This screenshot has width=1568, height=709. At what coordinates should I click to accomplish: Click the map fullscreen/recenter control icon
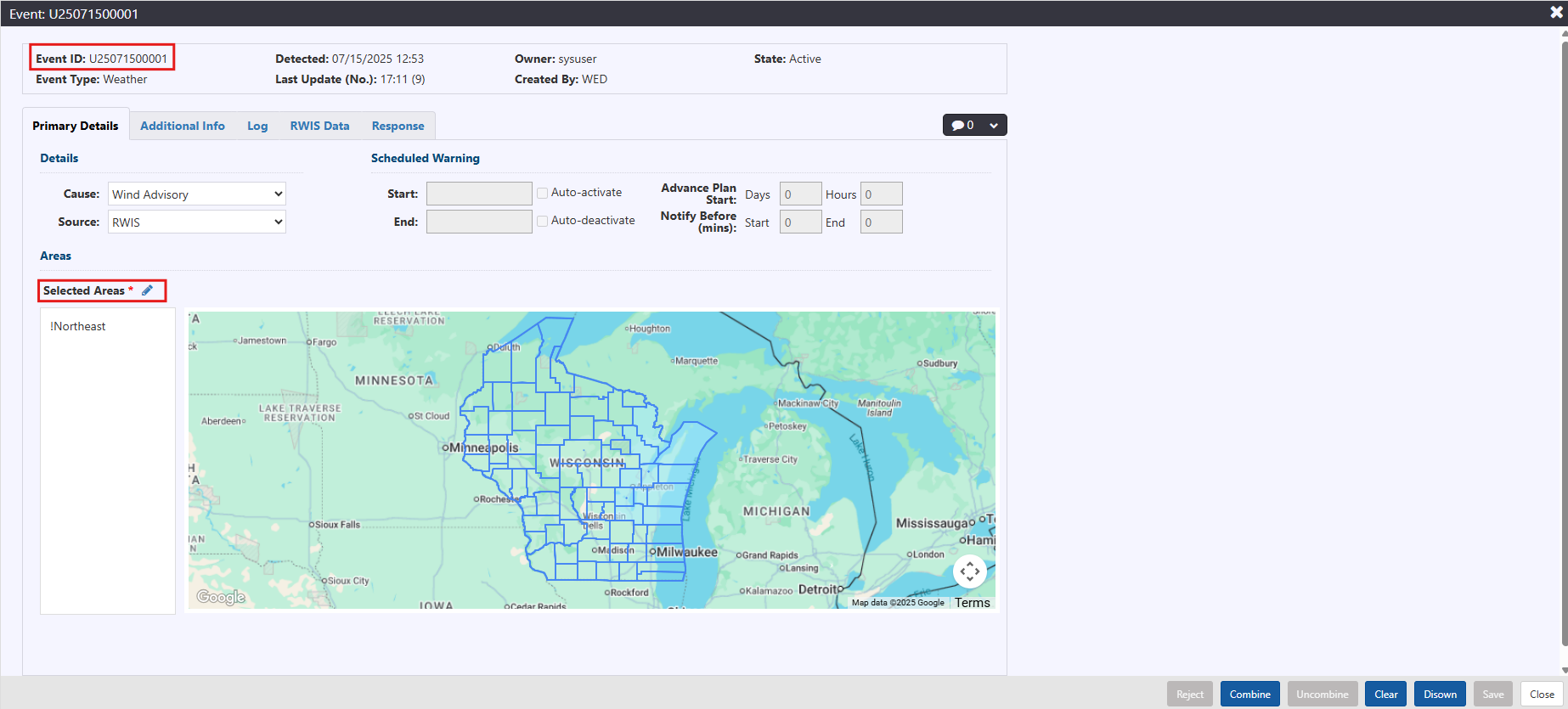click(969, 571)
